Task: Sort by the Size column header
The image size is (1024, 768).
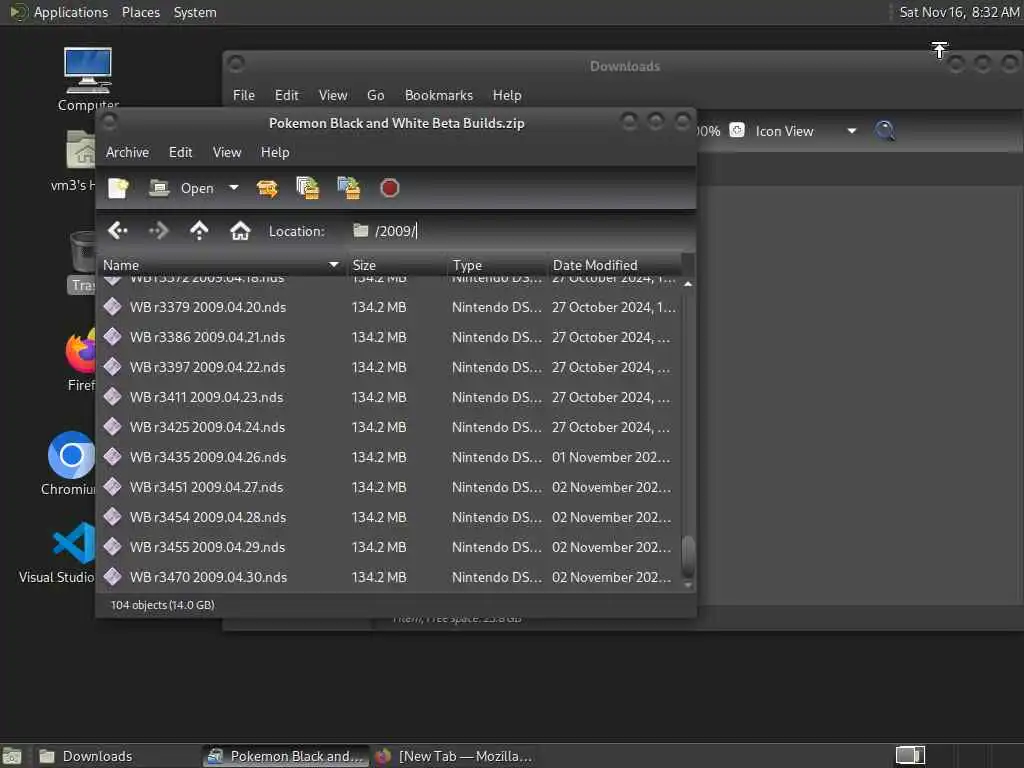Action: tap(397, 265)
